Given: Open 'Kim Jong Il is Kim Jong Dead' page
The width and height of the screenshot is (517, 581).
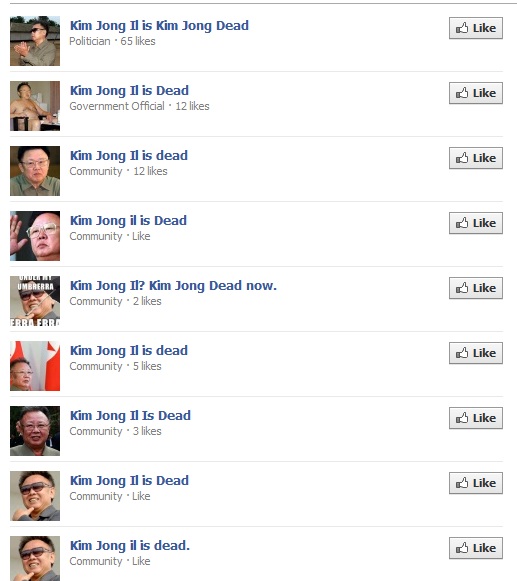Looking at the screenshot, I should (x=159, y=26).
